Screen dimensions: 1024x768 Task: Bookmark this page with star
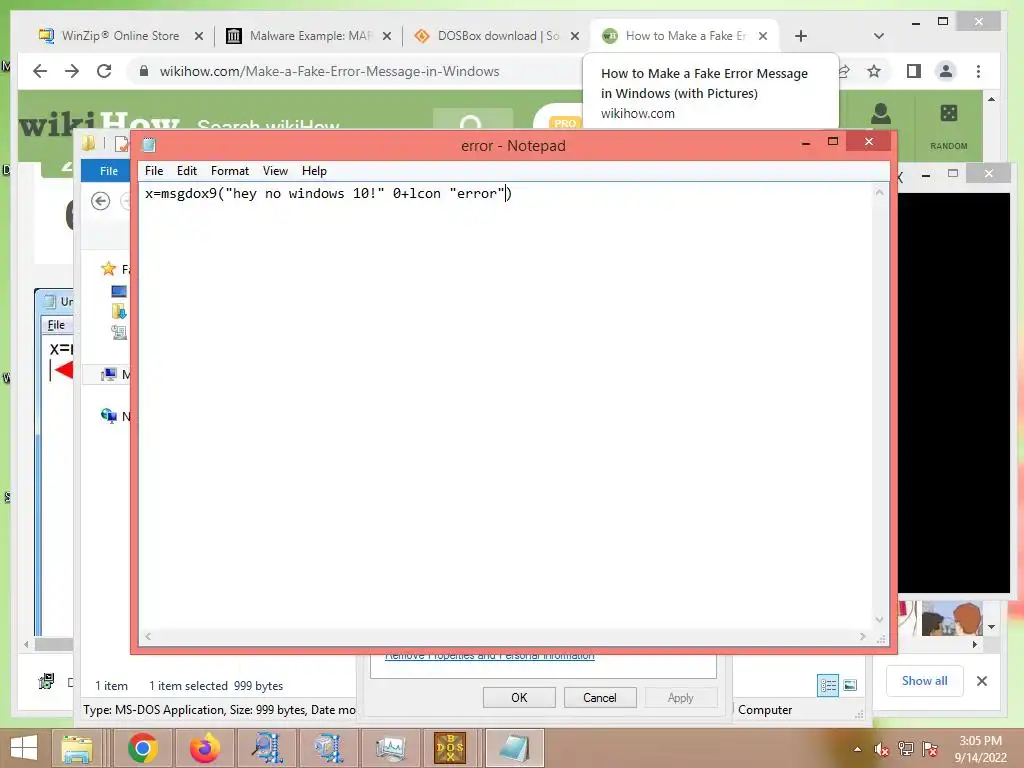click(874, 71)
